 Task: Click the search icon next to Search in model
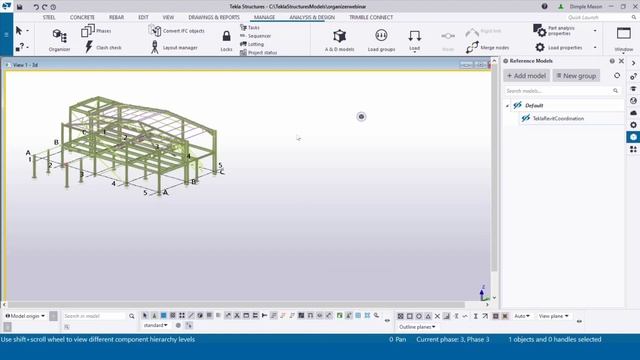point(131,316)
